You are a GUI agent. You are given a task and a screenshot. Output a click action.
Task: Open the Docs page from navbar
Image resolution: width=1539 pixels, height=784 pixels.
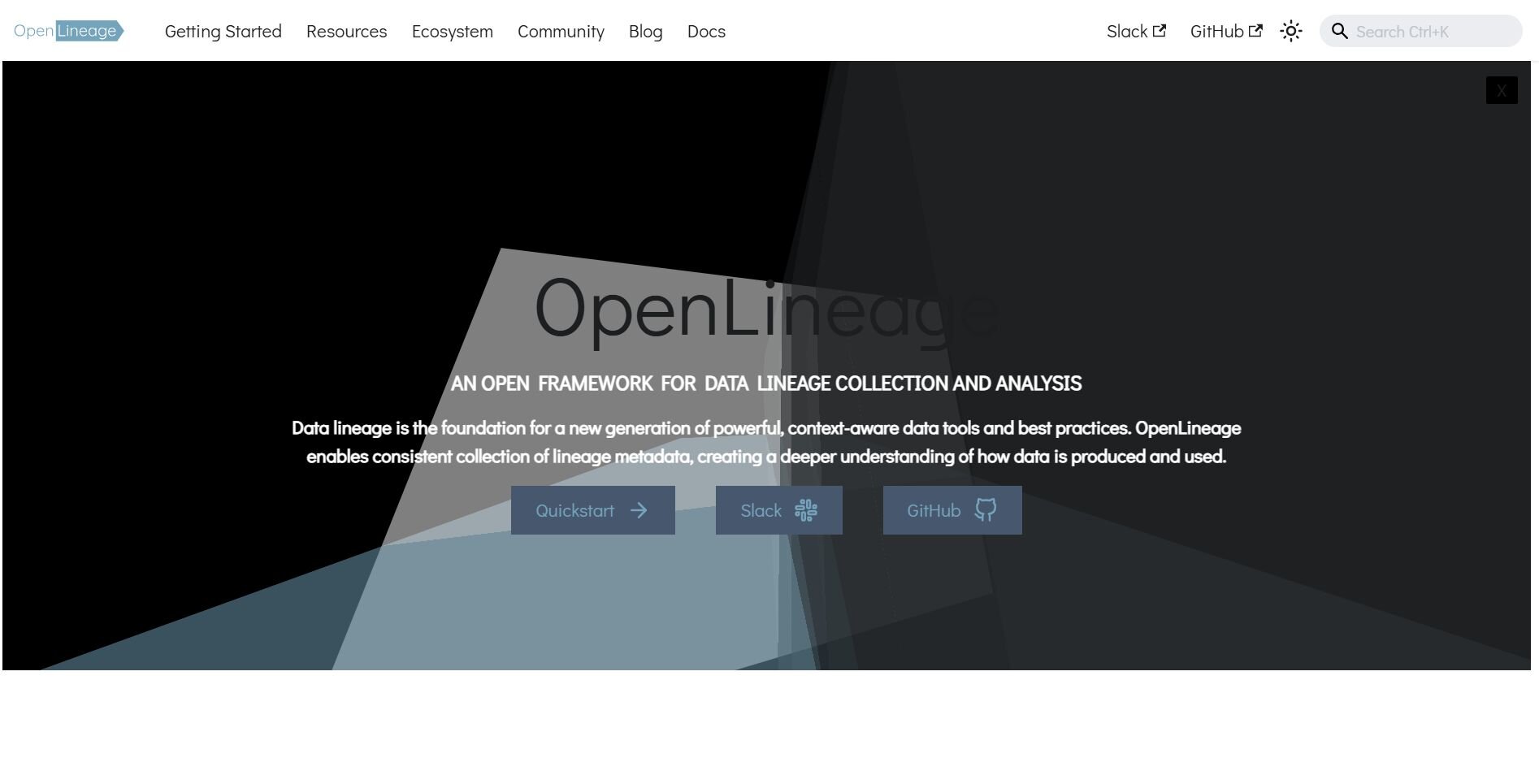pyautogui.click(x=705, y=32)
